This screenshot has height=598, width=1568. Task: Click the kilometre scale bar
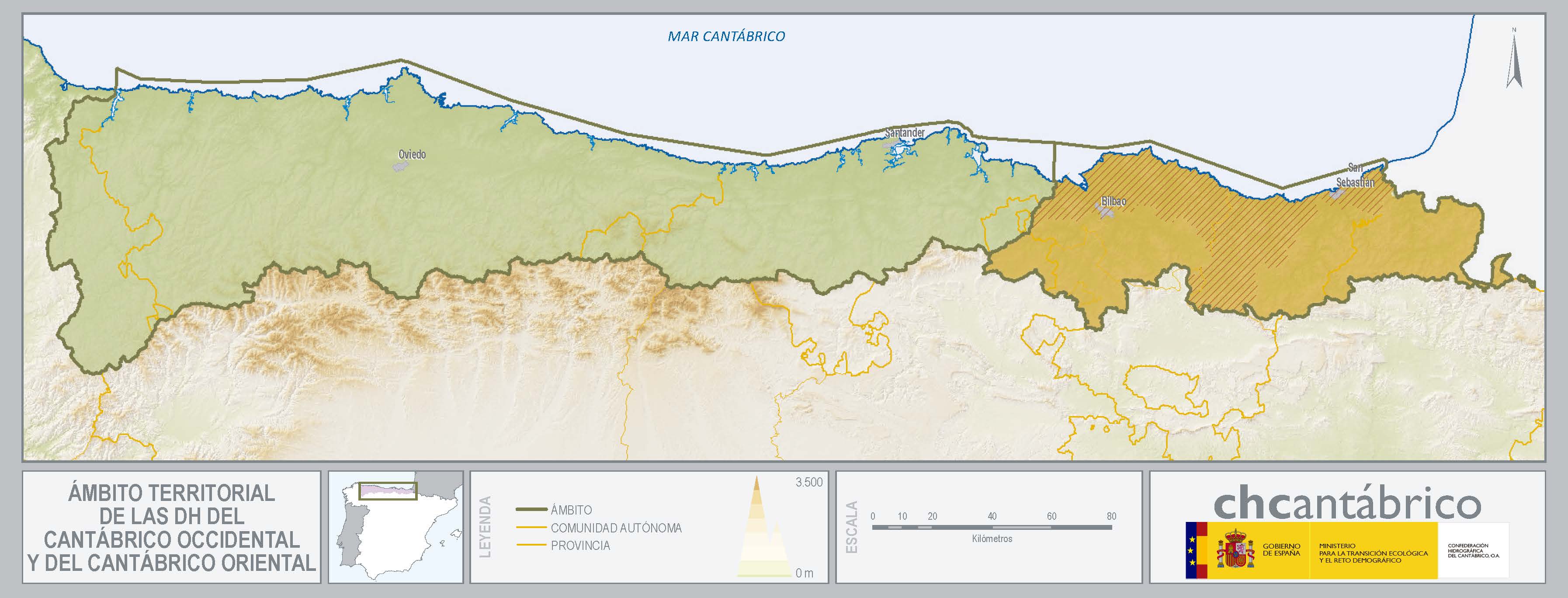pos(992,527)
